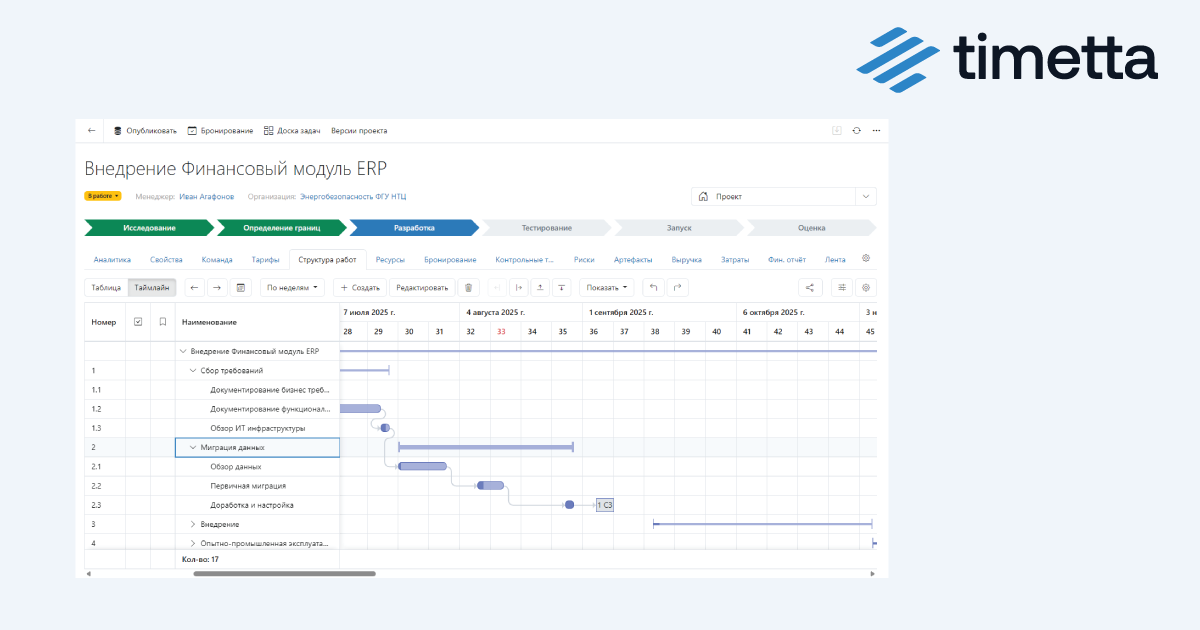Viewport: 1200px width, 630px height.
Task: Switch to the Ресурсы tab
Action: (390, 260)
